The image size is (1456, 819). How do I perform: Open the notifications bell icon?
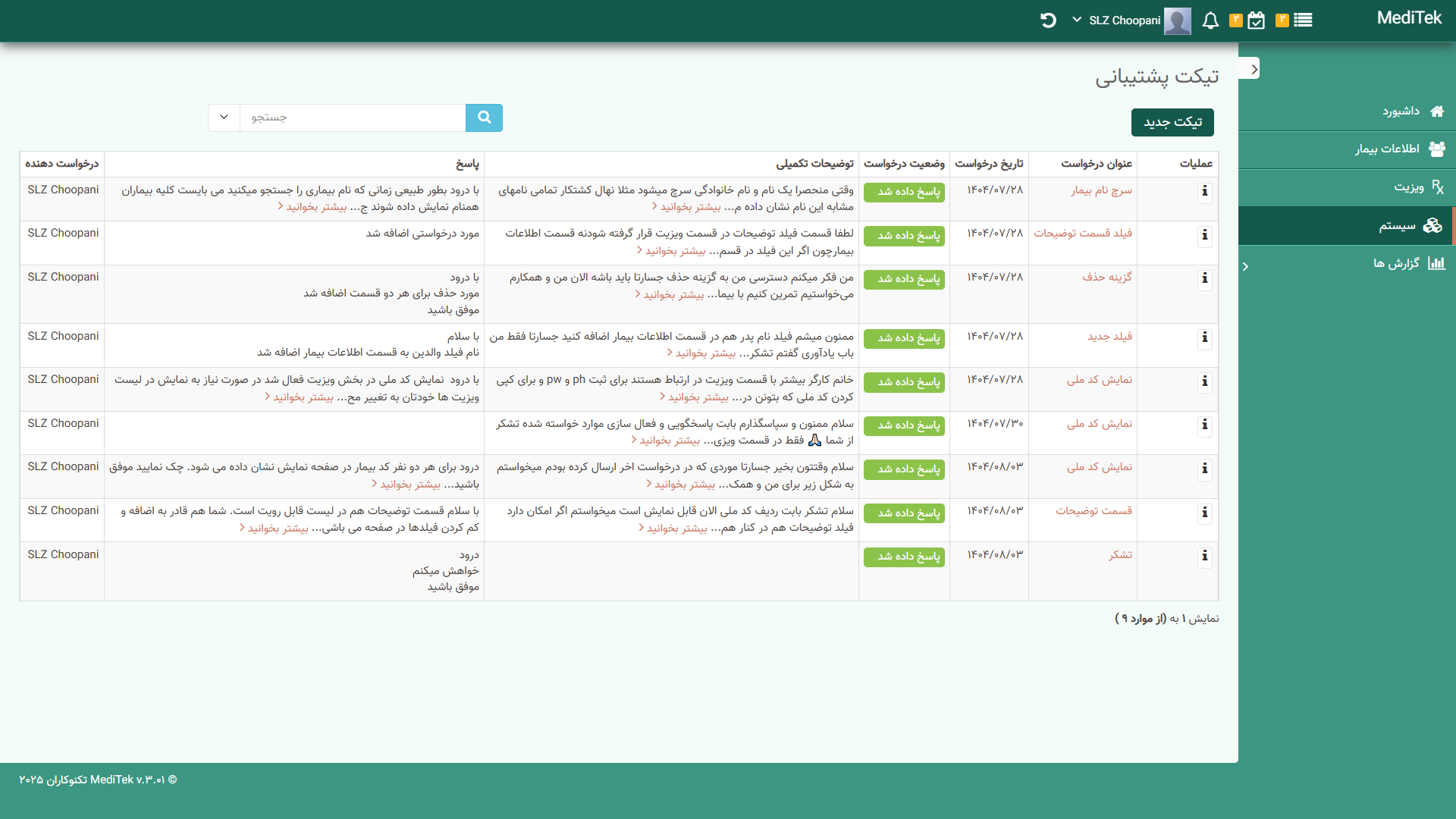pos(1210,20)
